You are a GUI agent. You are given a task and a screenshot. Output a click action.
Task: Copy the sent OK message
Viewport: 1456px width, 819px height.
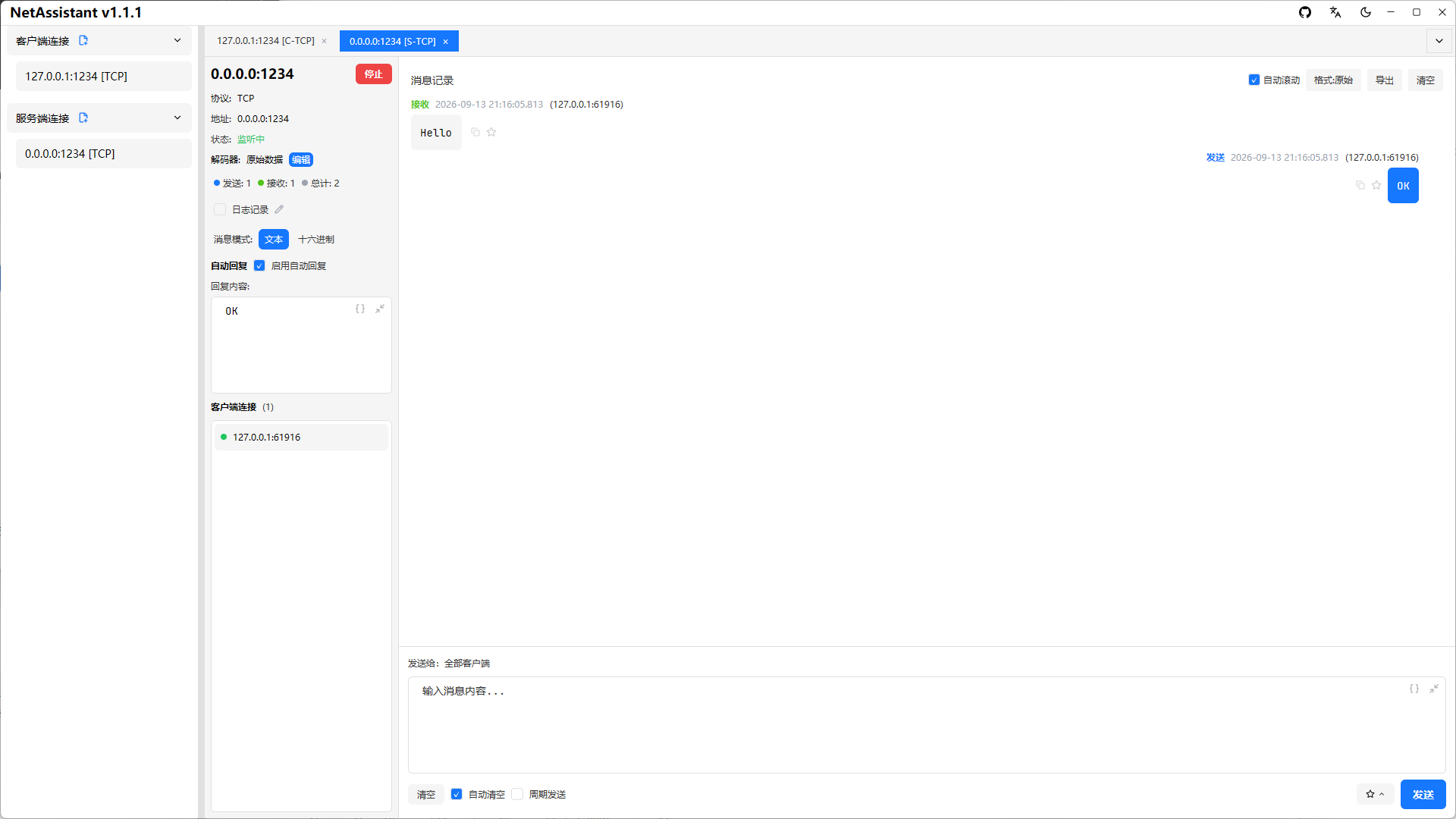point(1360,185)
